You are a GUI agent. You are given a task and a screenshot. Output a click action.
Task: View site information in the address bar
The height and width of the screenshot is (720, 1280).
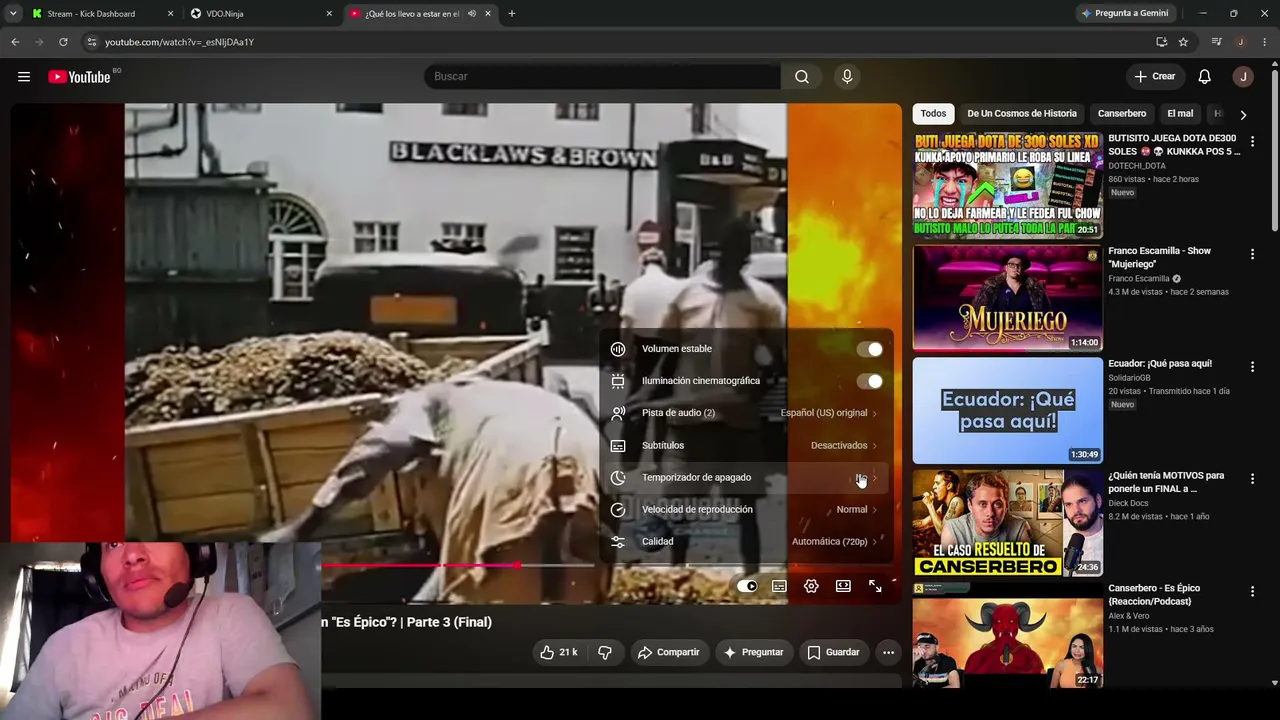tap(91, 42)
